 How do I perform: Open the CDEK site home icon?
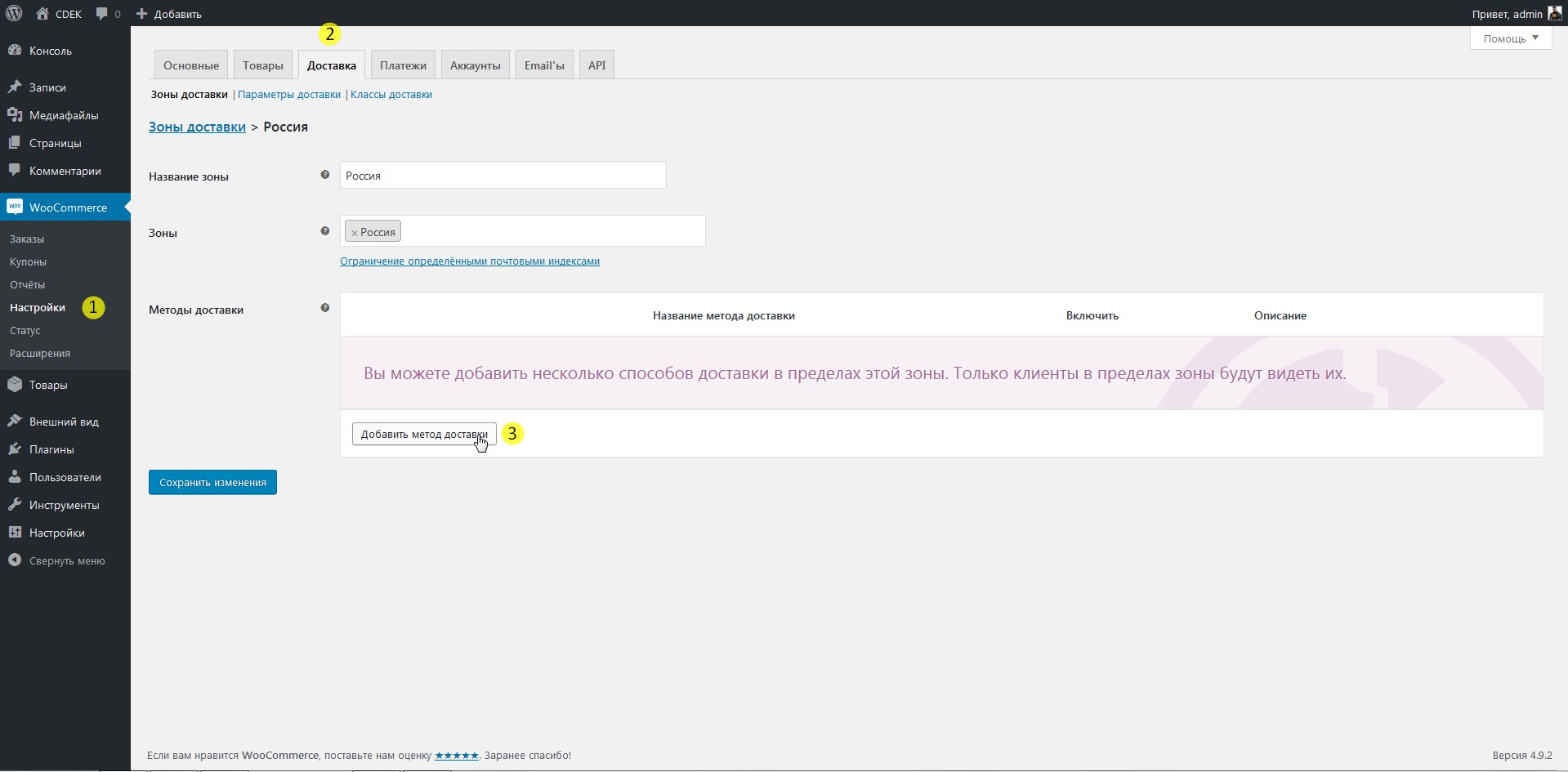pyautogui.click(x=42, y=13)
